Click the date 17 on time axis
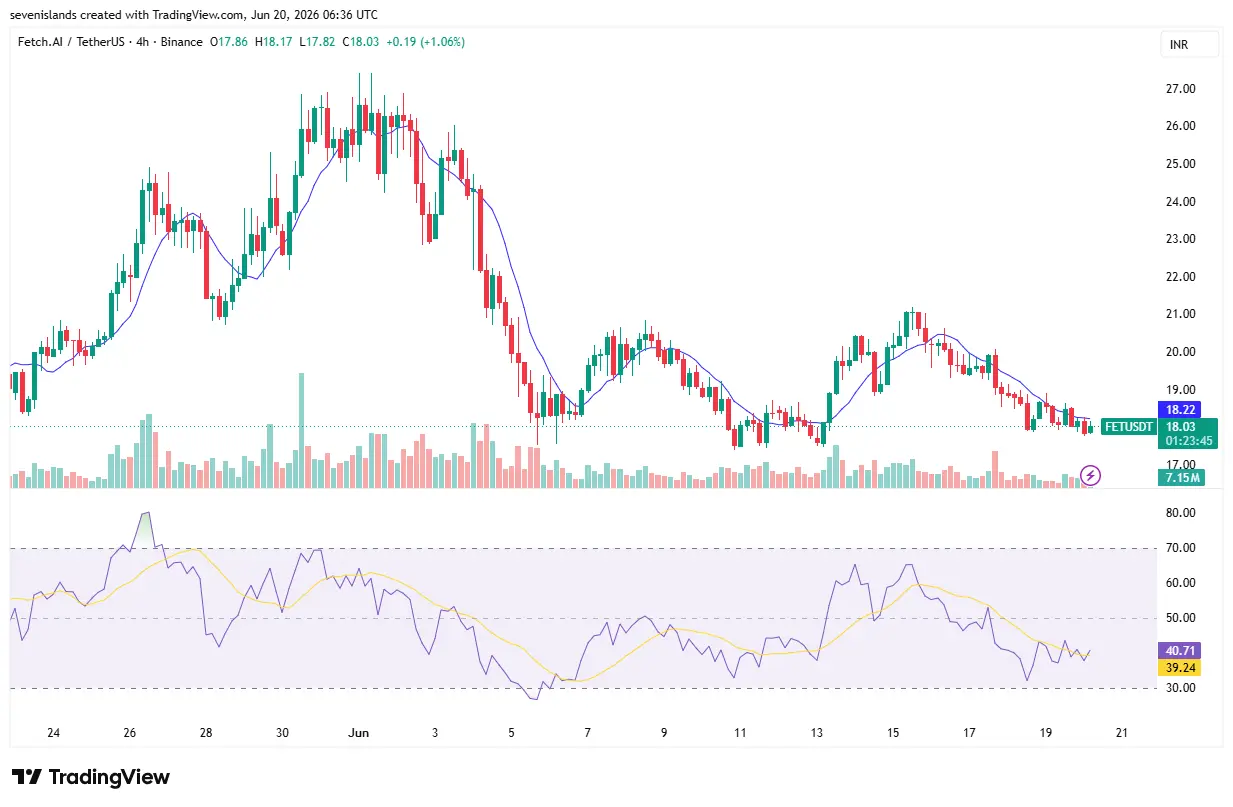Image resolution: width=1233 pixels, height=807 pixels. [969, 733]
